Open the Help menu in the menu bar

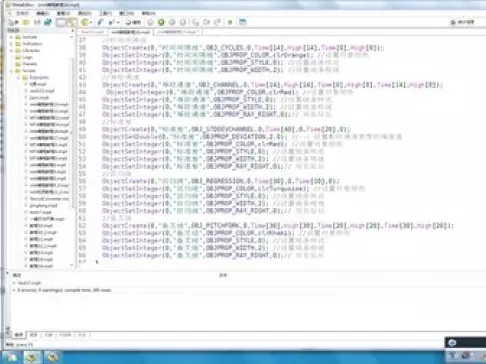148,13
